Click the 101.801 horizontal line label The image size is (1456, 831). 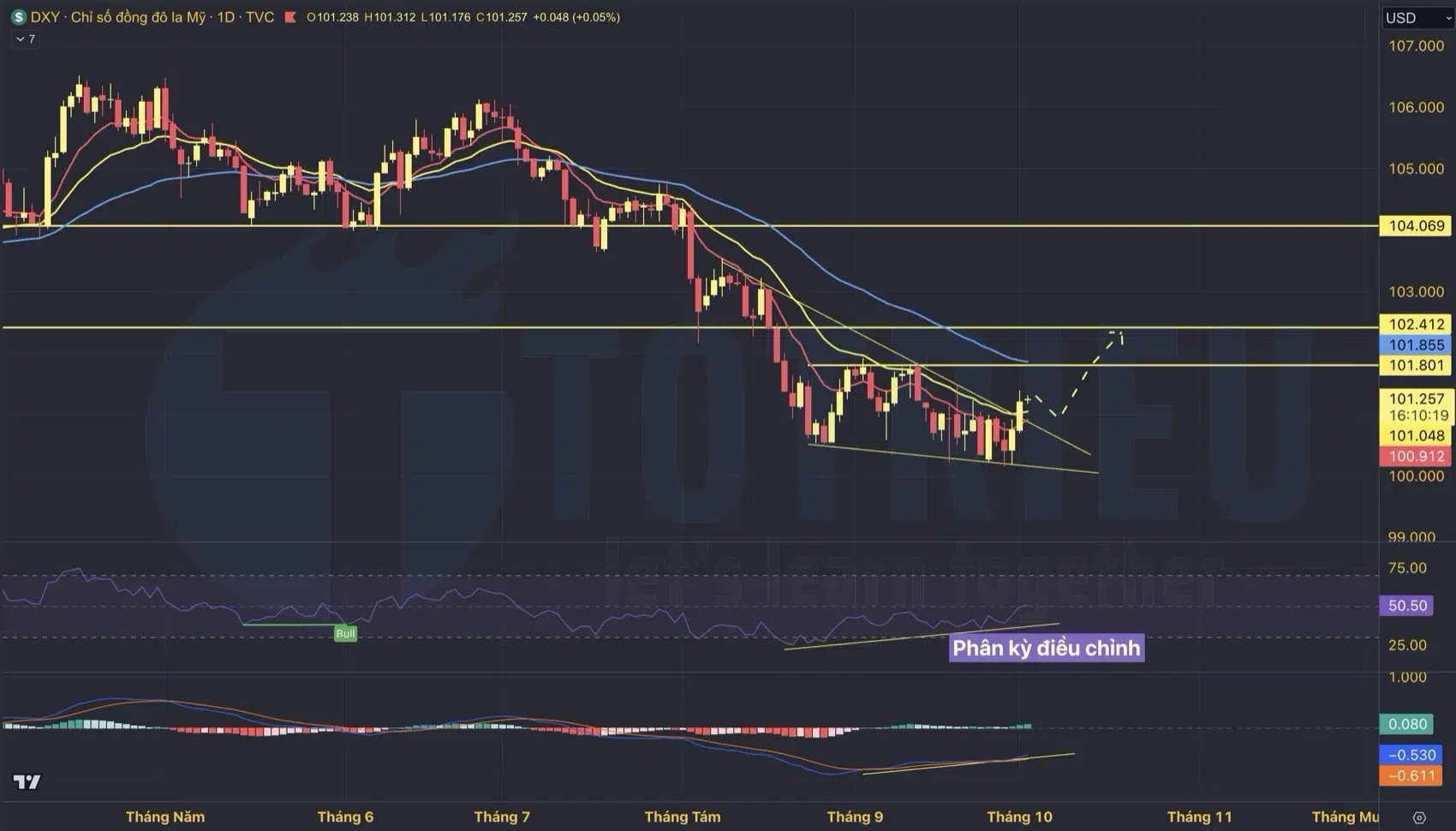coord(1417,365)
